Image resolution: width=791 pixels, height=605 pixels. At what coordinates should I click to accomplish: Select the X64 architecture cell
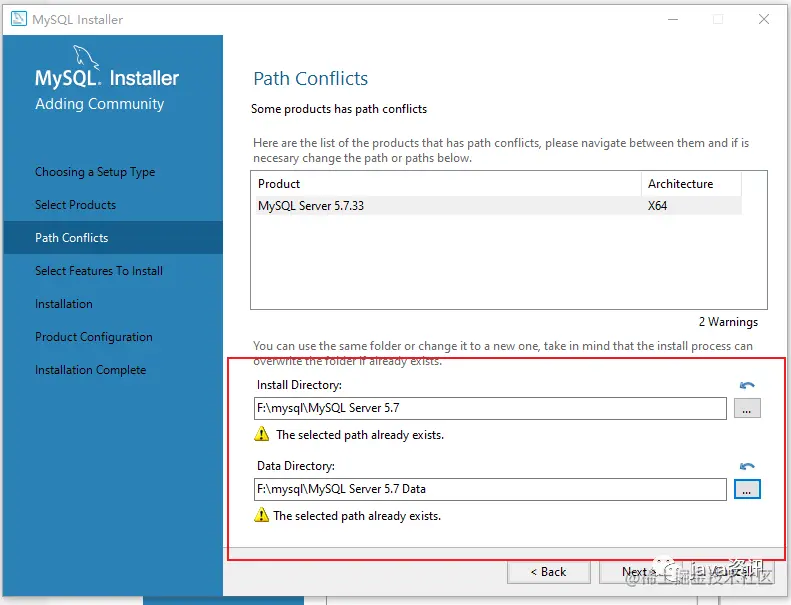tap(657, 206)
